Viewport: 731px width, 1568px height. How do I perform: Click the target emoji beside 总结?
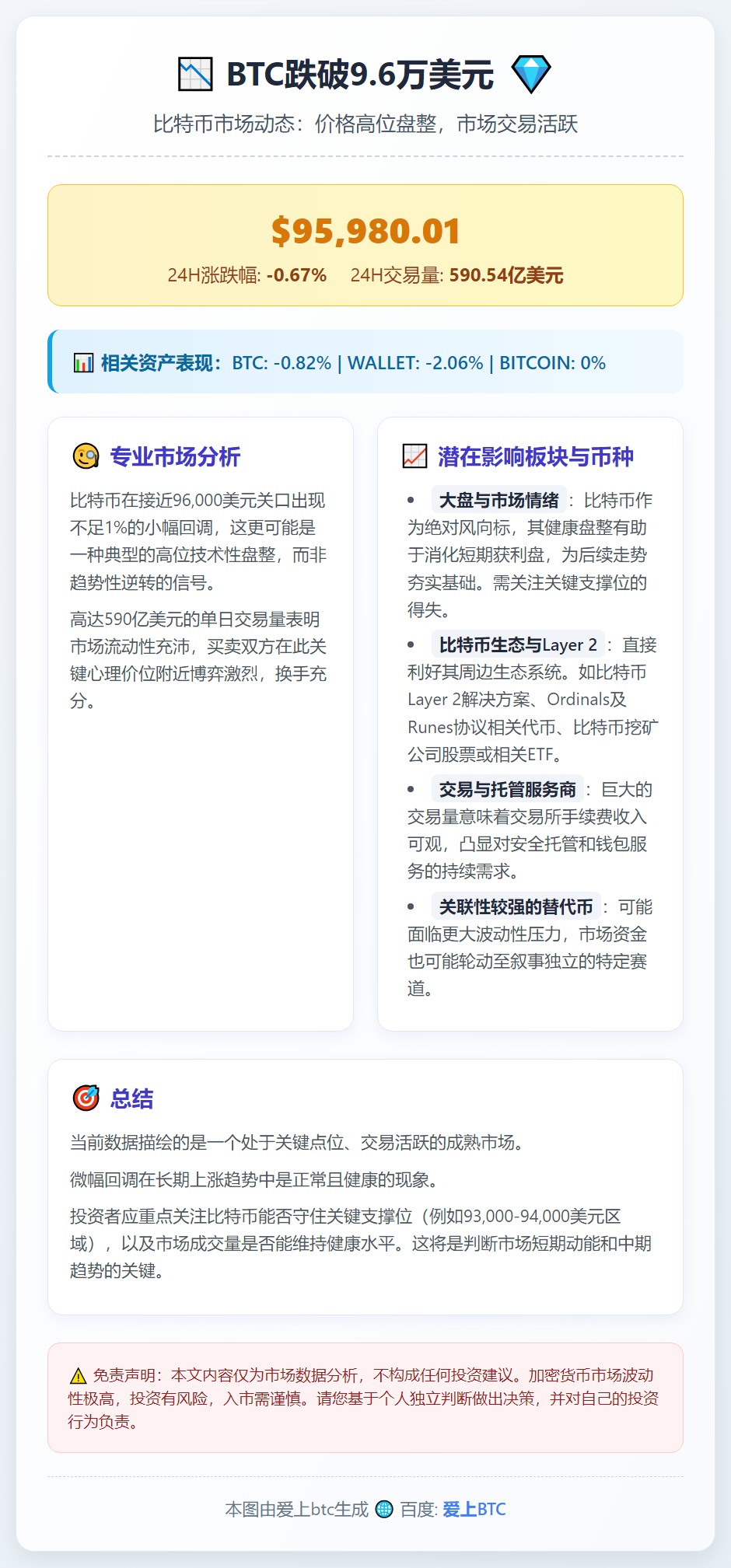(86, 1098)
